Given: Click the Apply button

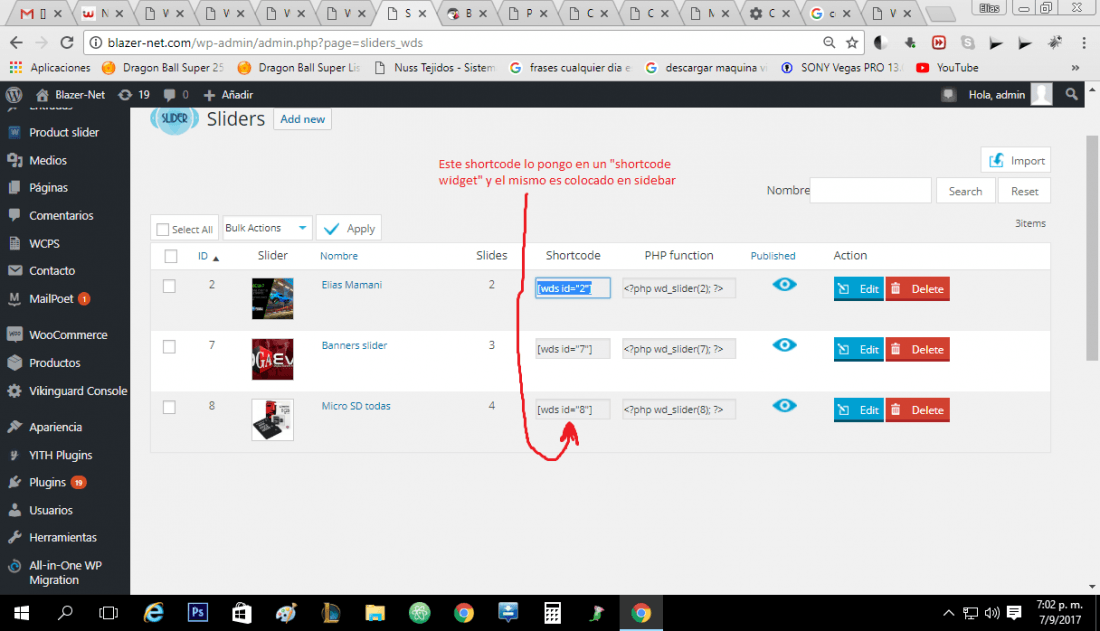Looking at the screenshot, I should point(349,229).
